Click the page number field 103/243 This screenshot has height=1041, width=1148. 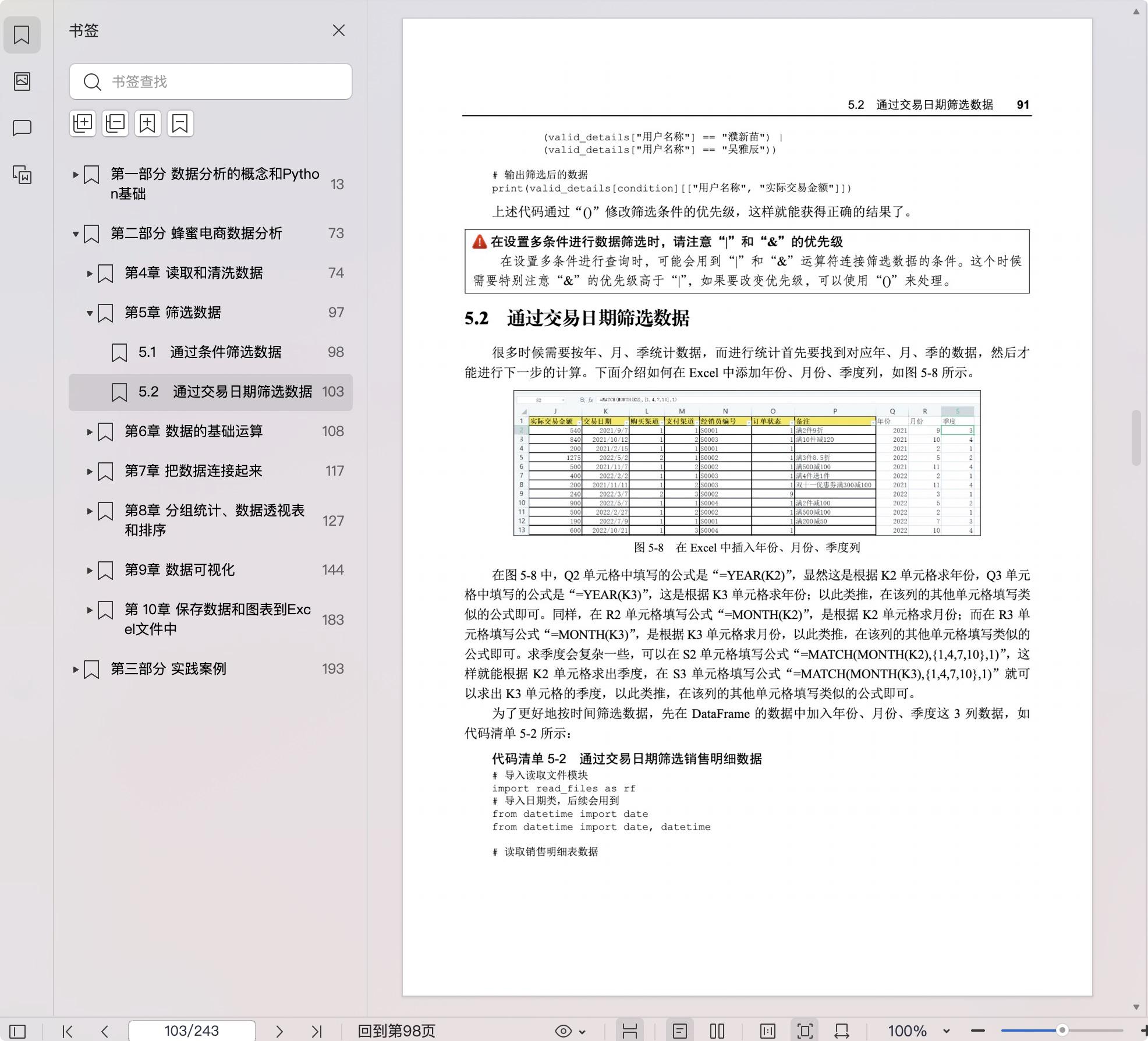coord(192,1031)
